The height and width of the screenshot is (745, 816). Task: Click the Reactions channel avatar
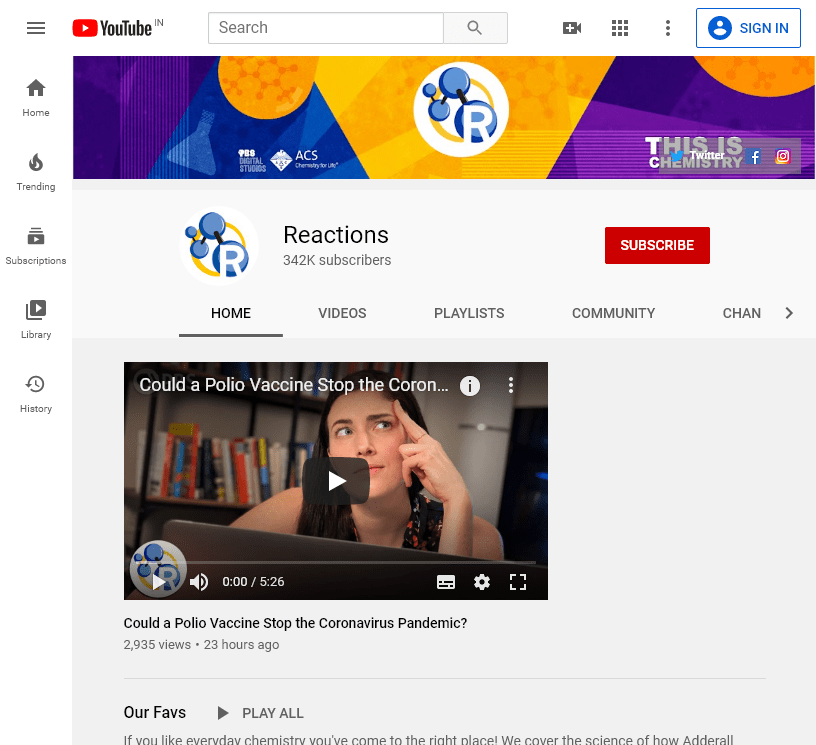pos(219,246)
